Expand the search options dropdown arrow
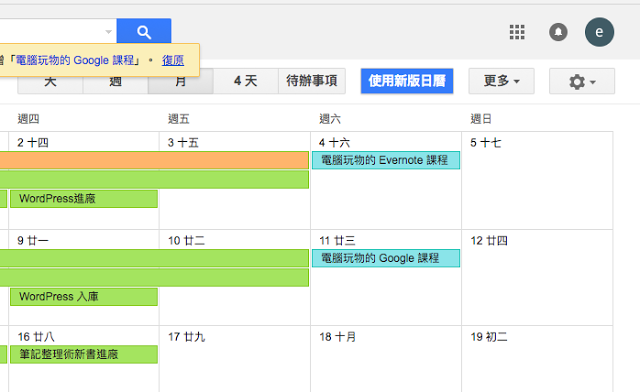The width and height of the screenshot is (640, 392). pos(109,31)
